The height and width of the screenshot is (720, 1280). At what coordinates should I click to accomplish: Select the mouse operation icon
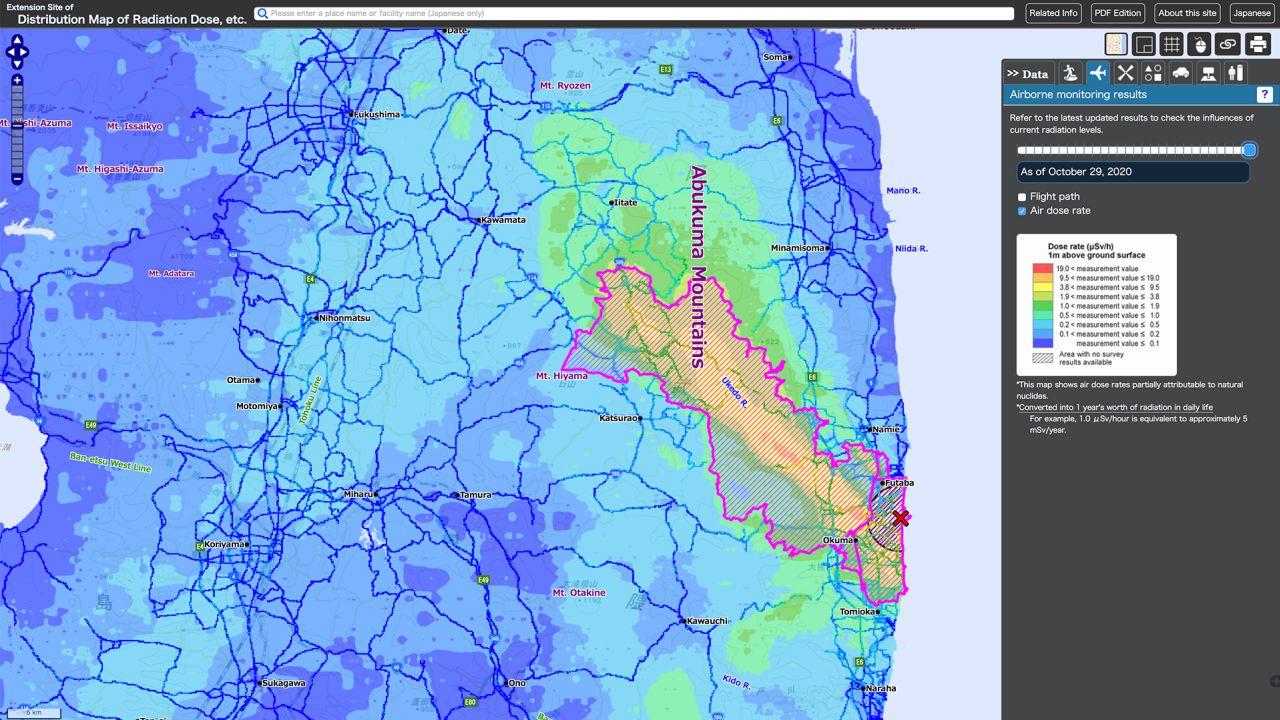point(1200,44)
